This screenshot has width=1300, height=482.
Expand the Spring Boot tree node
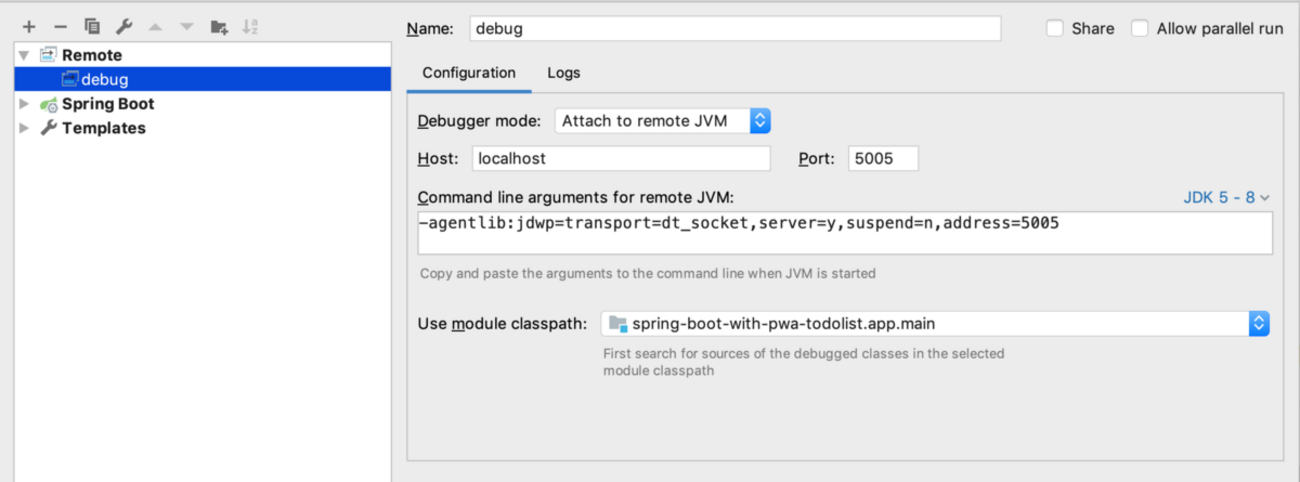click(24, 104)
